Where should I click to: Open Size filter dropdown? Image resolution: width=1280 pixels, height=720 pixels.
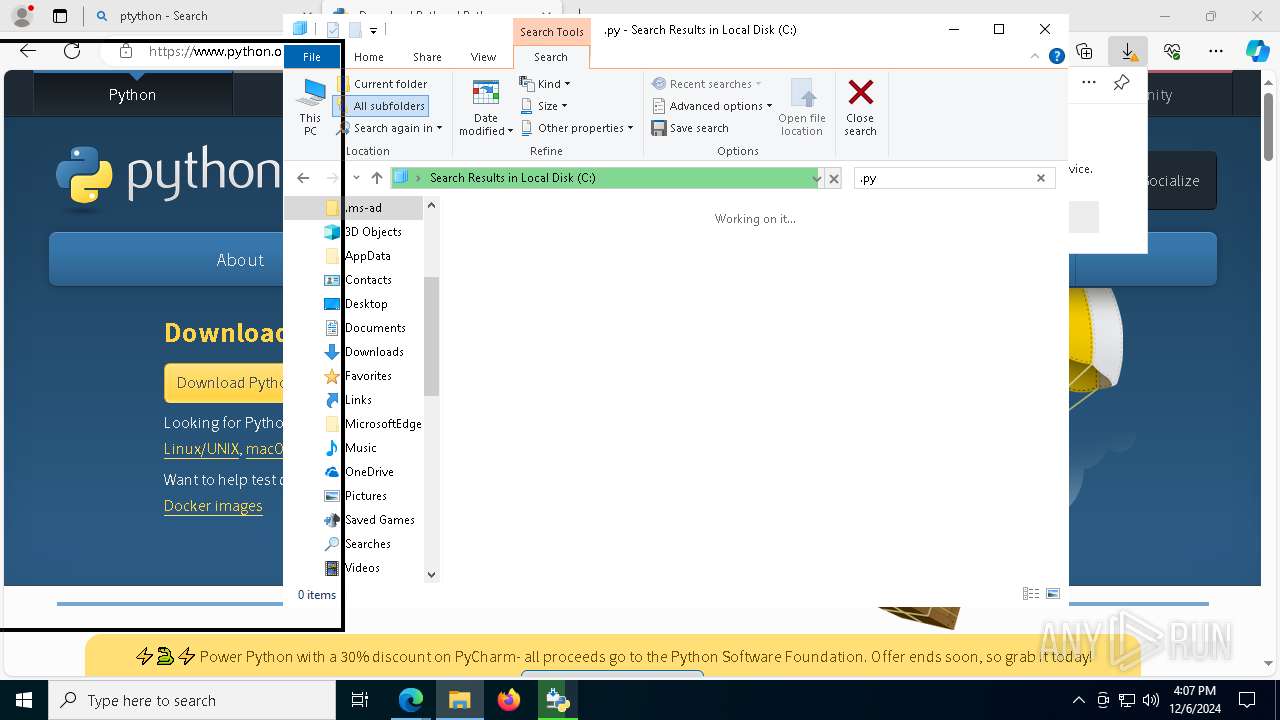[544, 106]
